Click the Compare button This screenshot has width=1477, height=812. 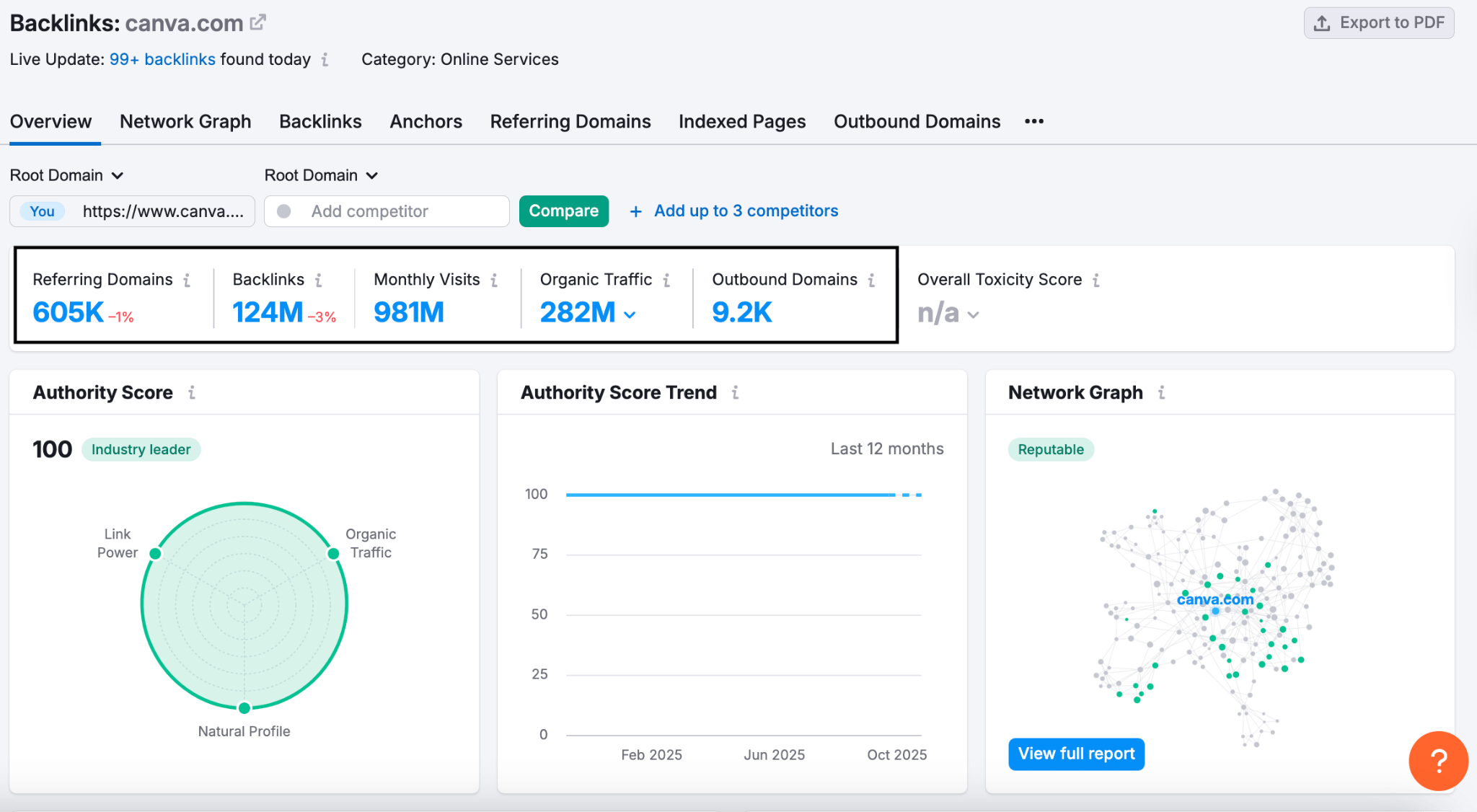[563, 211]
